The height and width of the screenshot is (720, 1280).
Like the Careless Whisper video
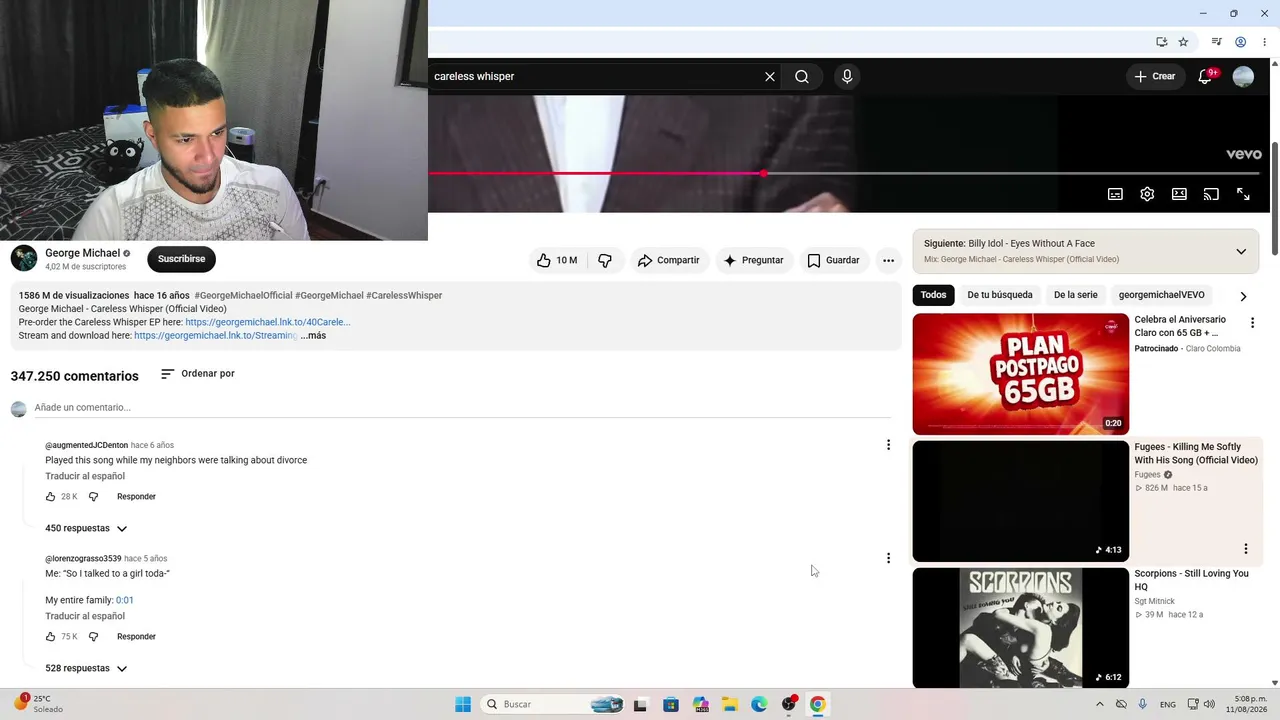pyautogui.click(x=556, y=260)
